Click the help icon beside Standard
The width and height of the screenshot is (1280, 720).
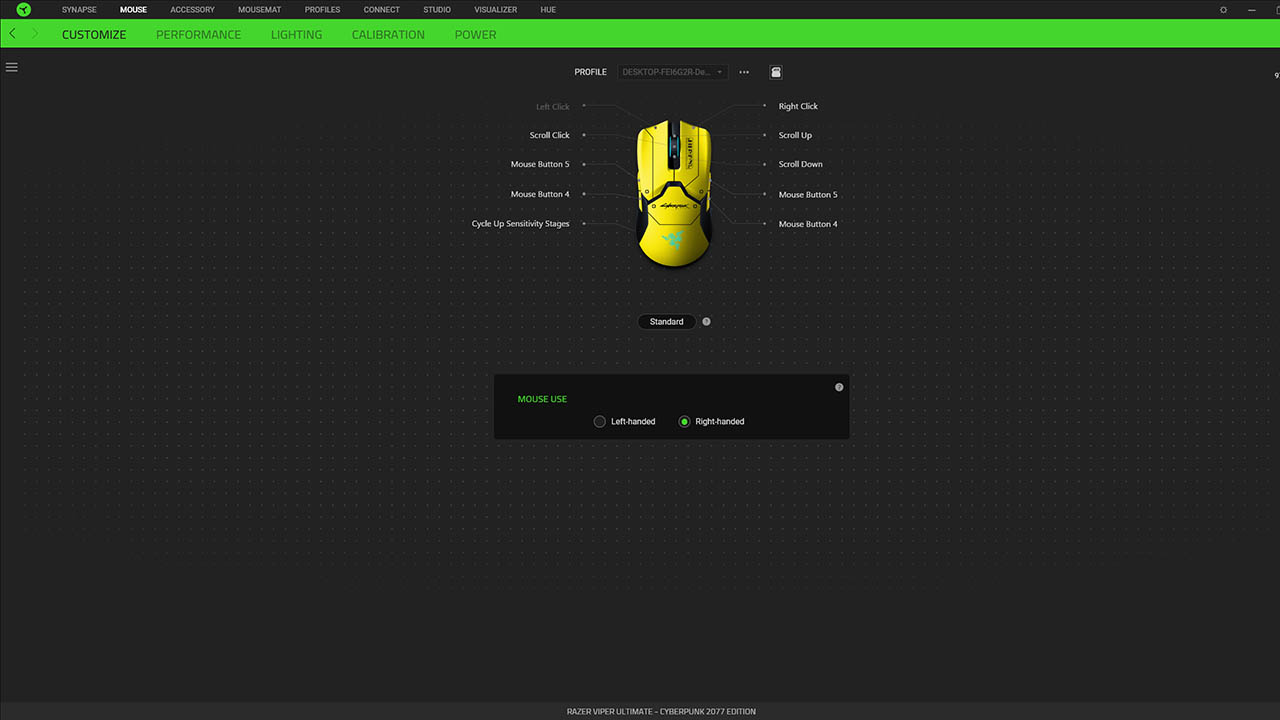pyautogui.click(x=706, y=322)
